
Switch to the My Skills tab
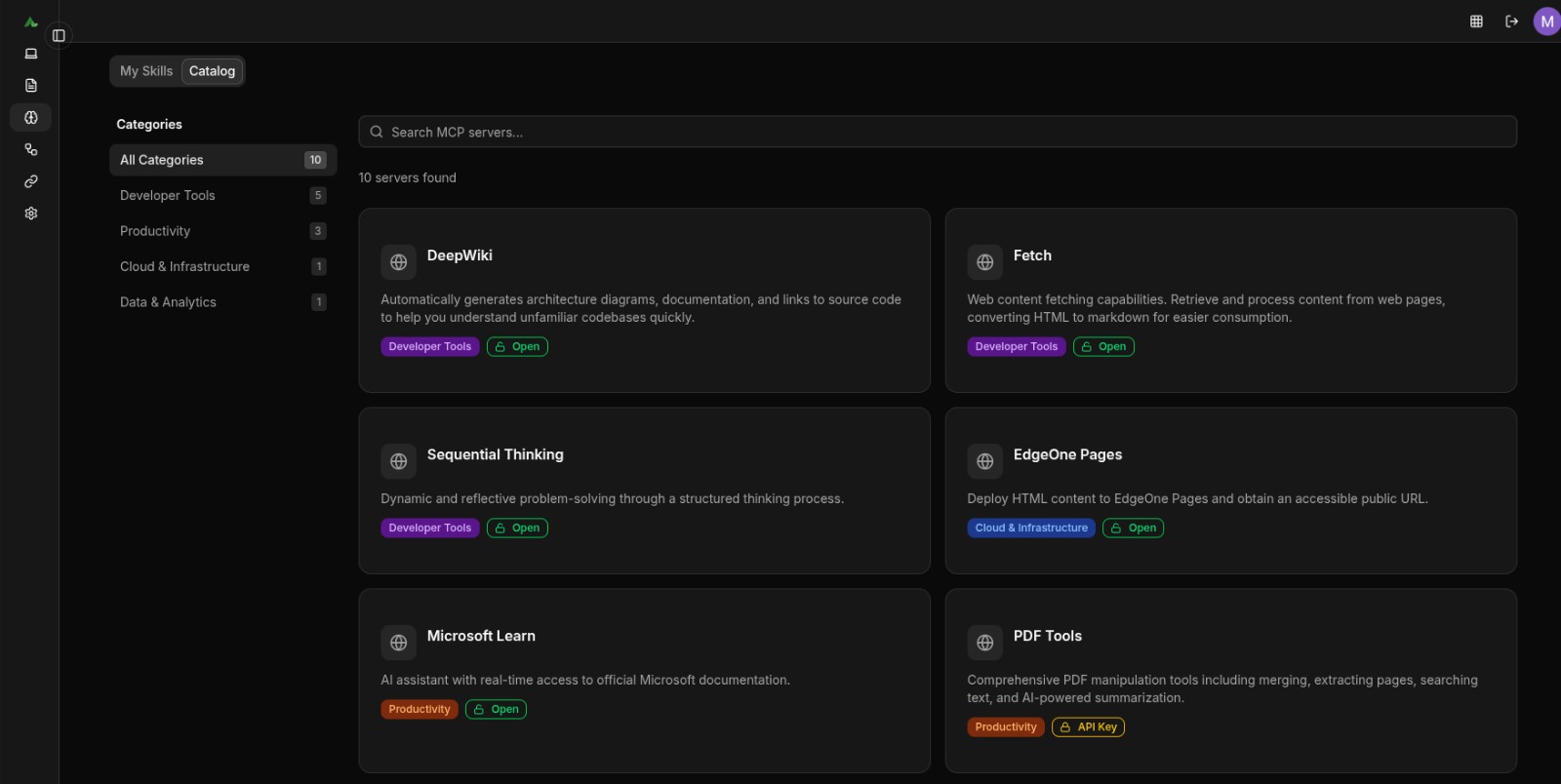click(x=146, y=71)
